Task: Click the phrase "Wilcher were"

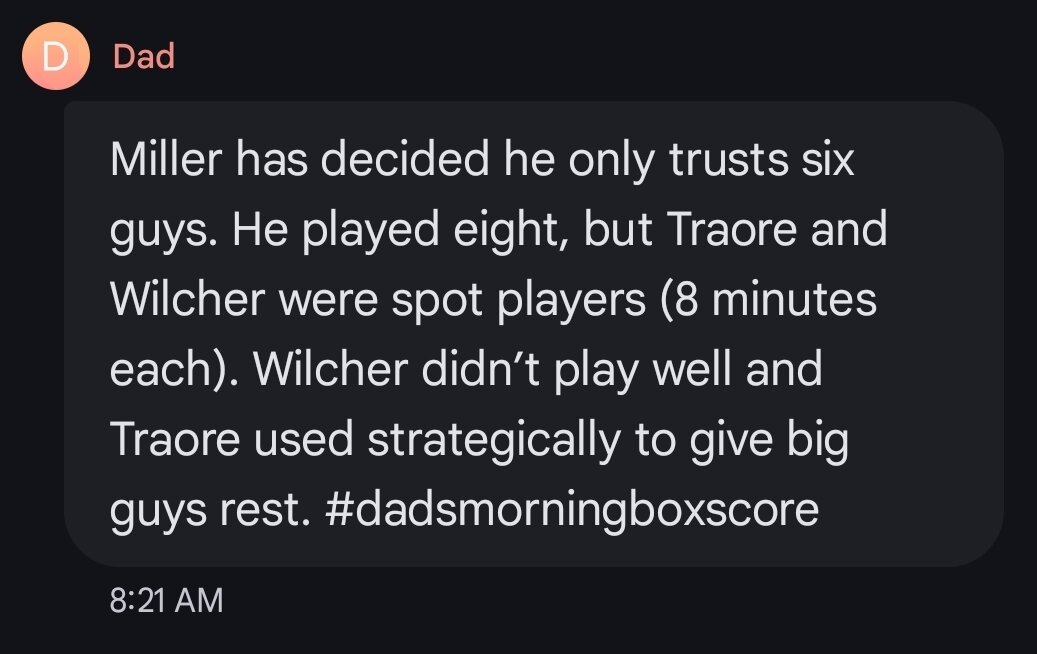Action: coord(244,300)
